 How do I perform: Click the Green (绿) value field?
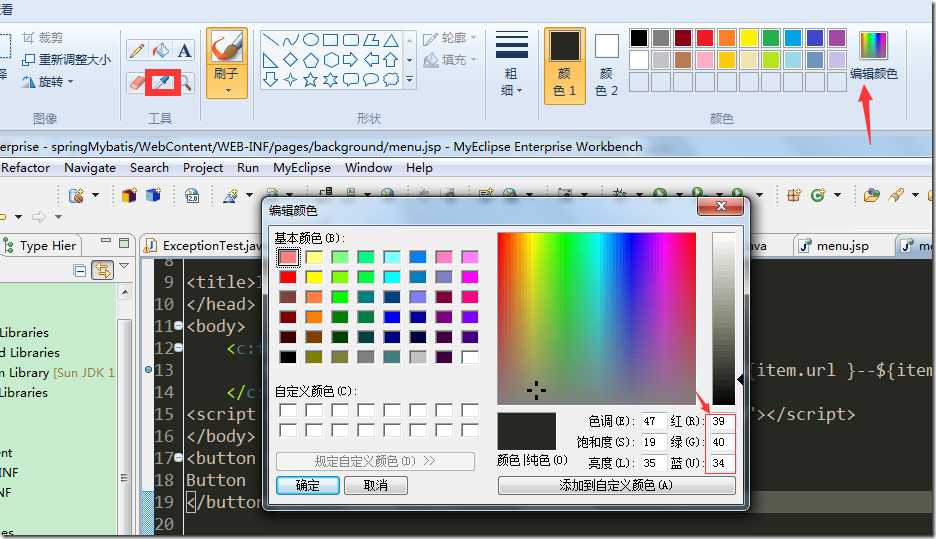pos(721,442)
